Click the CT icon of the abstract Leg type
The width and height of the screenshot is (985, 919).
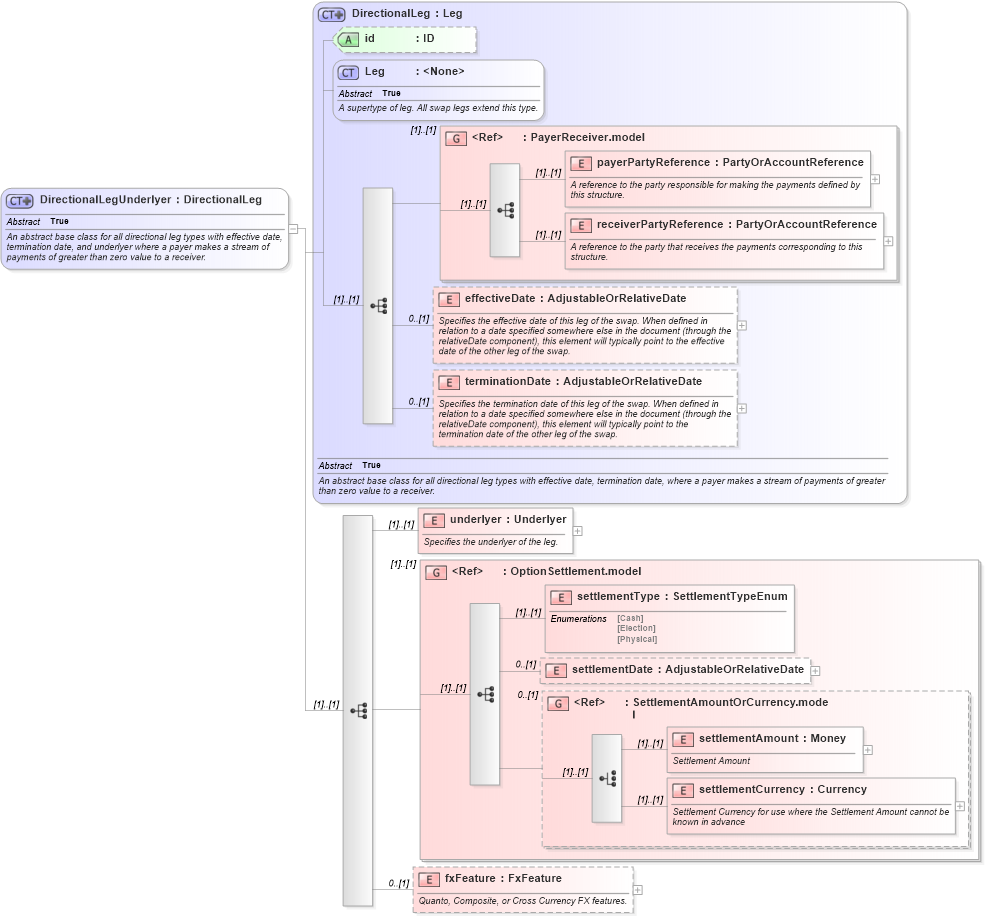pos(347,71)
